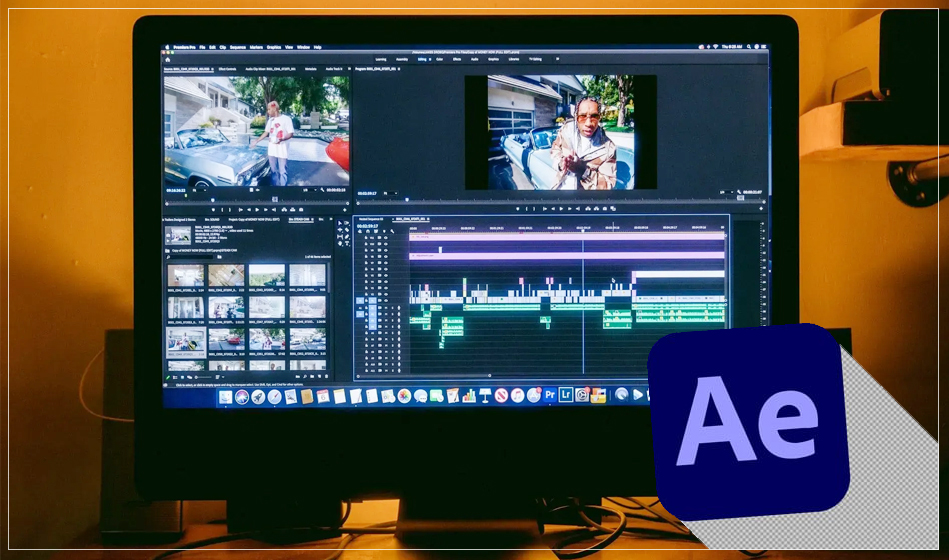Screen dimensions: 949x560
Task: Open the Sequence menu
Action: click(x=238, y=47)
